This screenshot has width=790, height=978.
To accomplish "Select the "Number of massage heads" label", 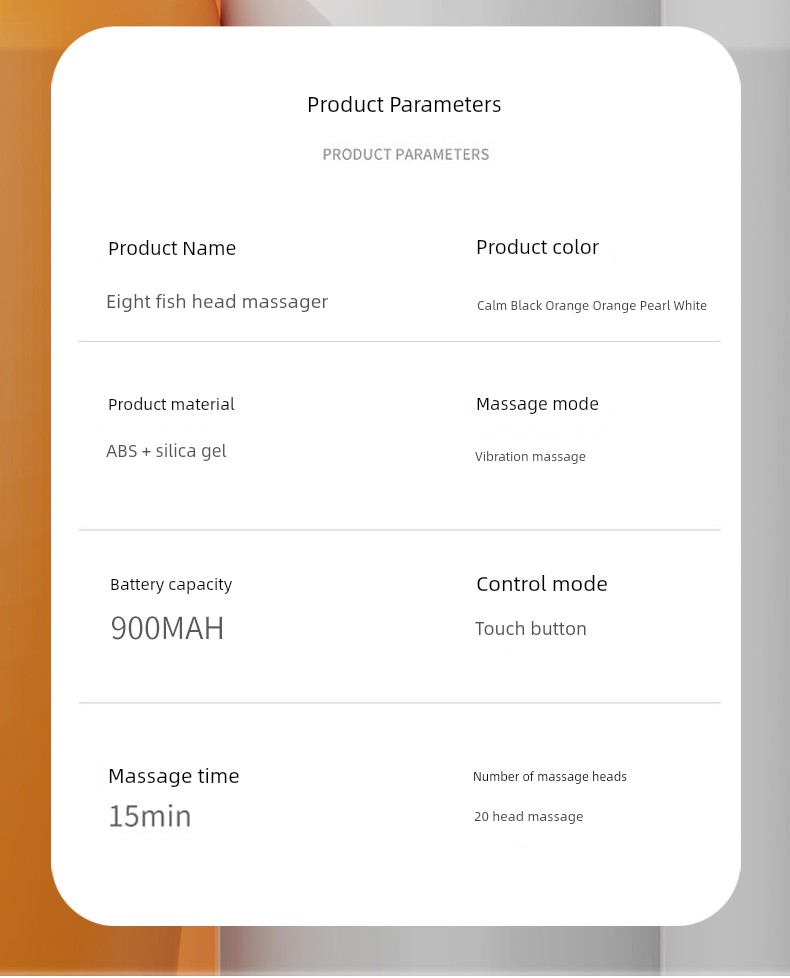I will coord(550,777).
